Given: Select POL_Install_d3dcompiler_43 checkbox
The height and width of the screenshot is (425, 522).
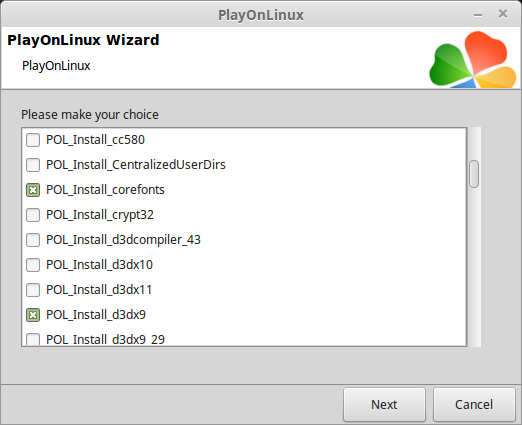Looking at the screenshot, I should (x=33, y=240).
